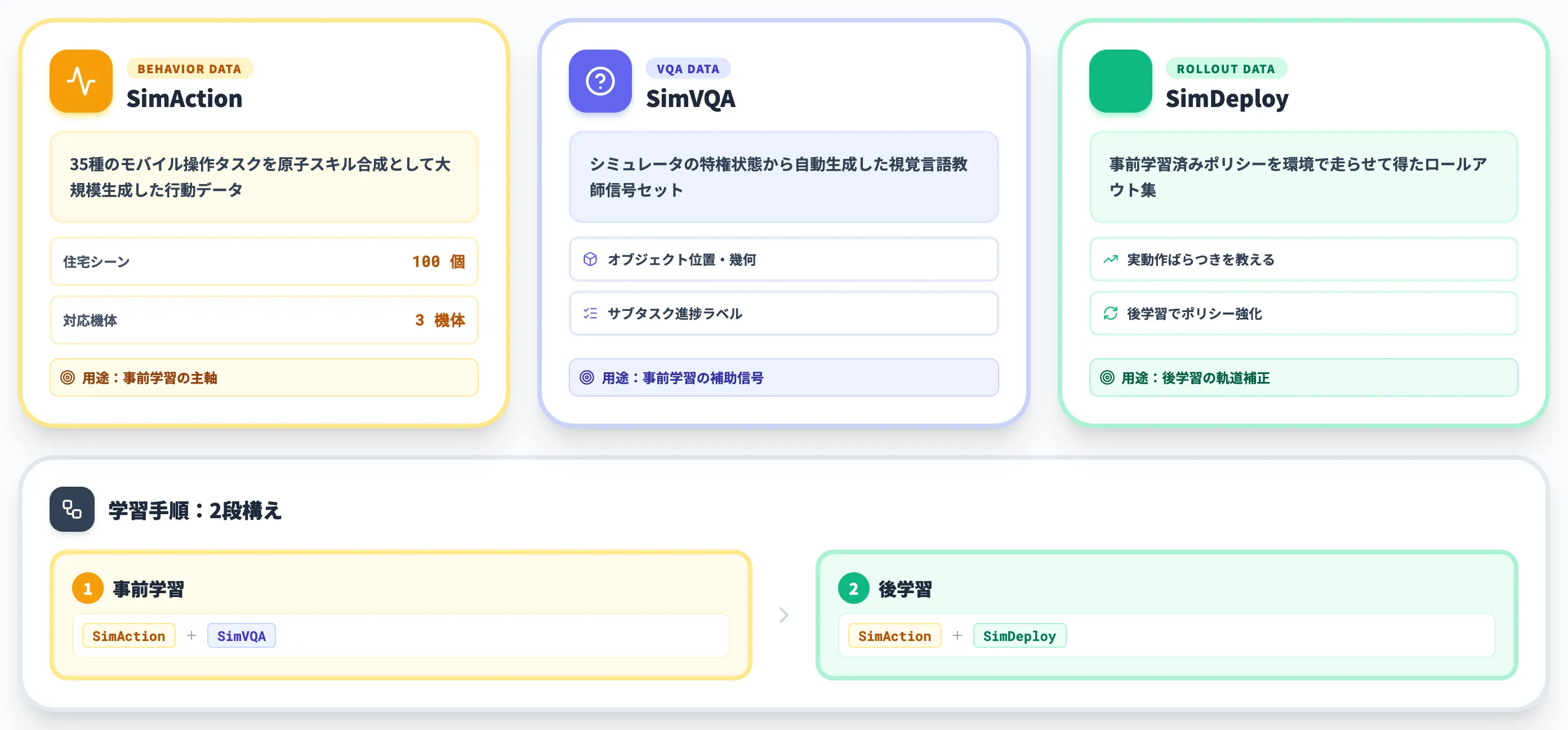
Task: Click the green SimDeploy icon tile
Action: [1121, 81]
